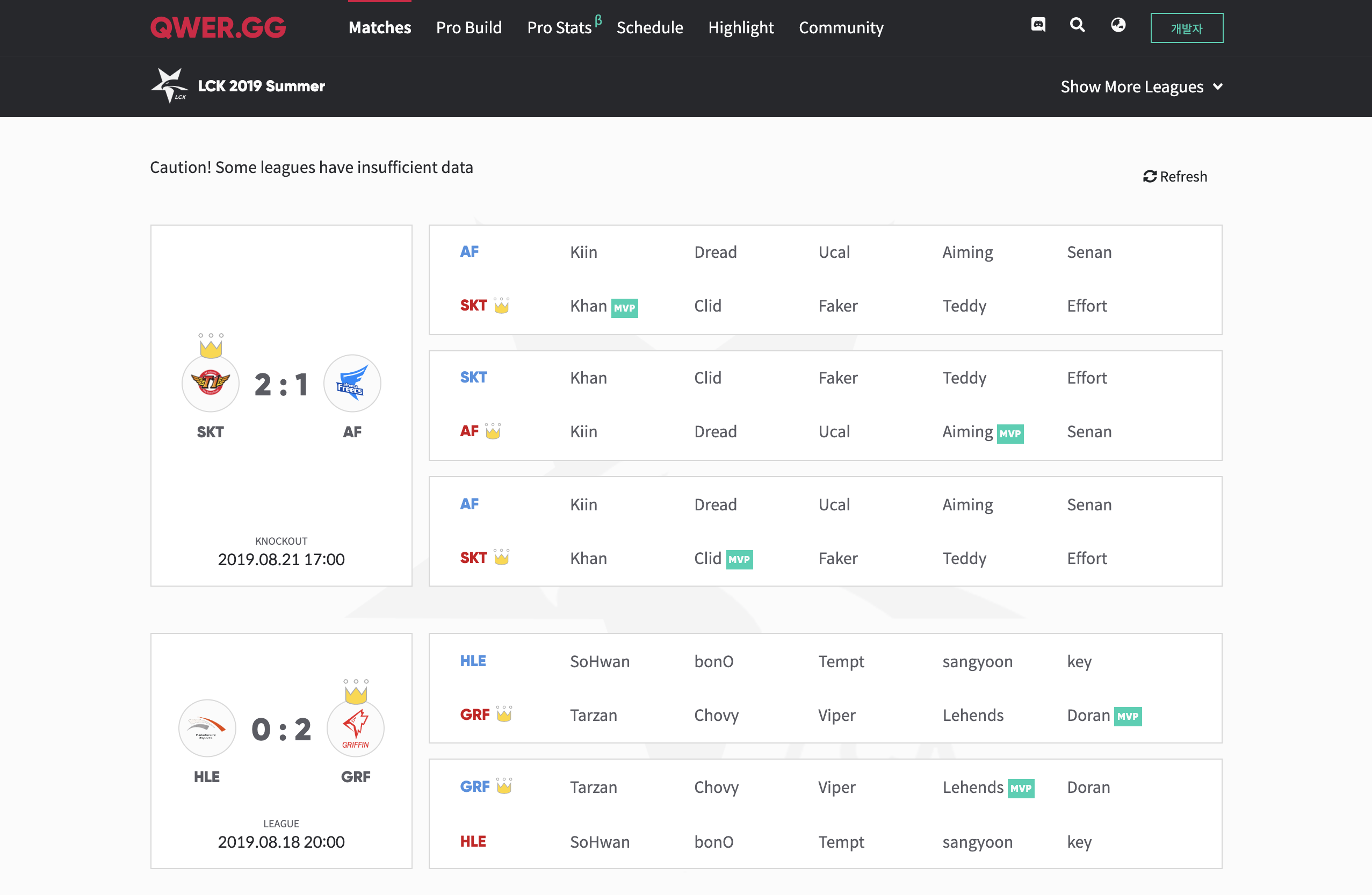Click Doran MVP entry in GRF row

pos(1088,715)
